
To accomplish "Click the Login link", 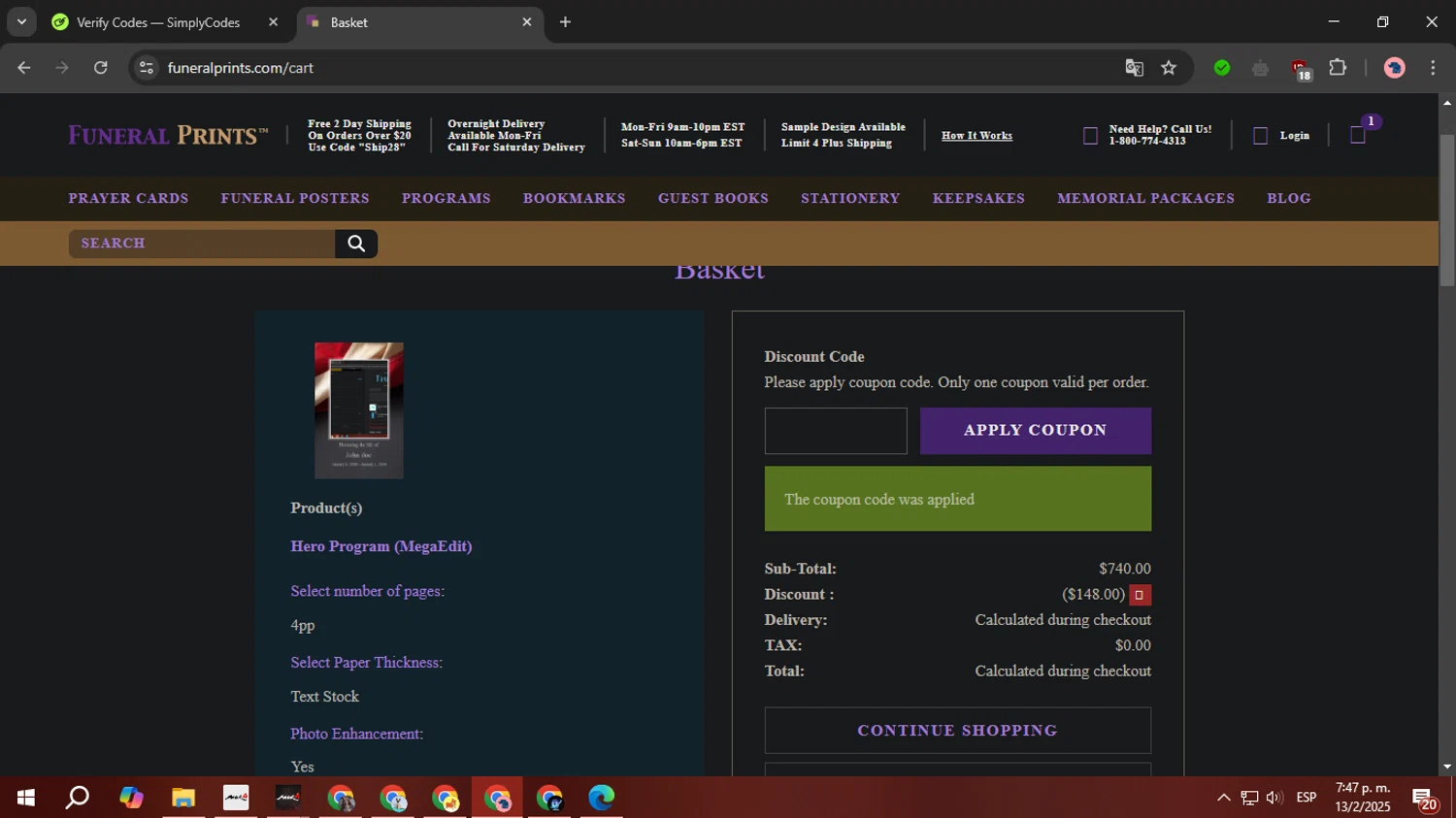I will click(x=1294, y=136).
